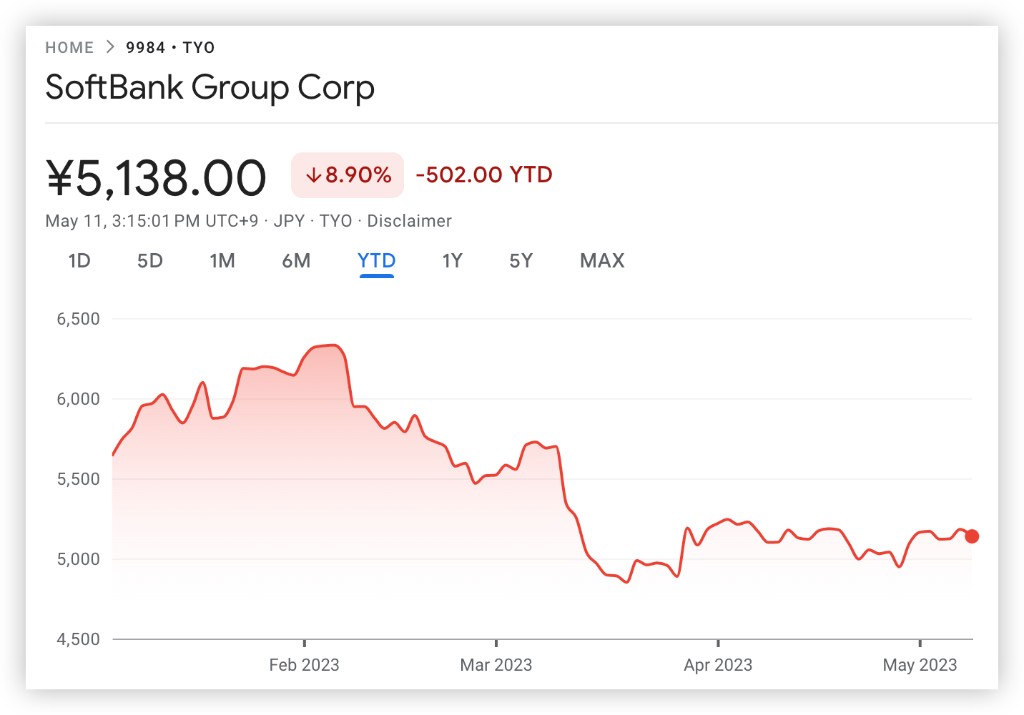The height and width of the screenshot is (715, 1024).
Task: Select the 1M time range
Action: [x=222, y=261]
